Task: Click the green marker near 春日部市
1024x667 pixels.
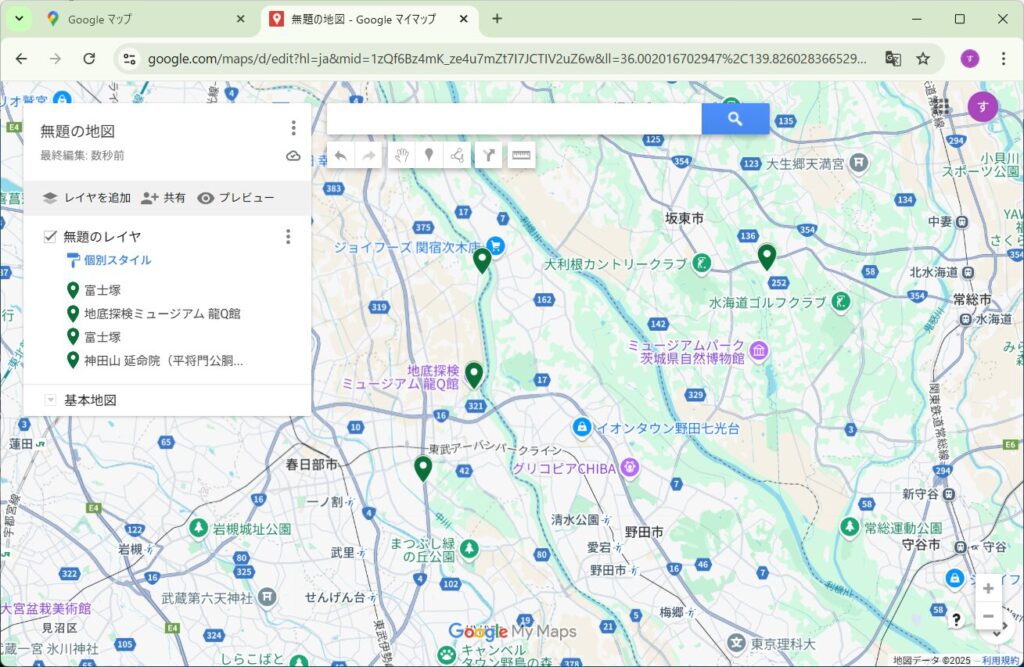Action: point(423,469)
